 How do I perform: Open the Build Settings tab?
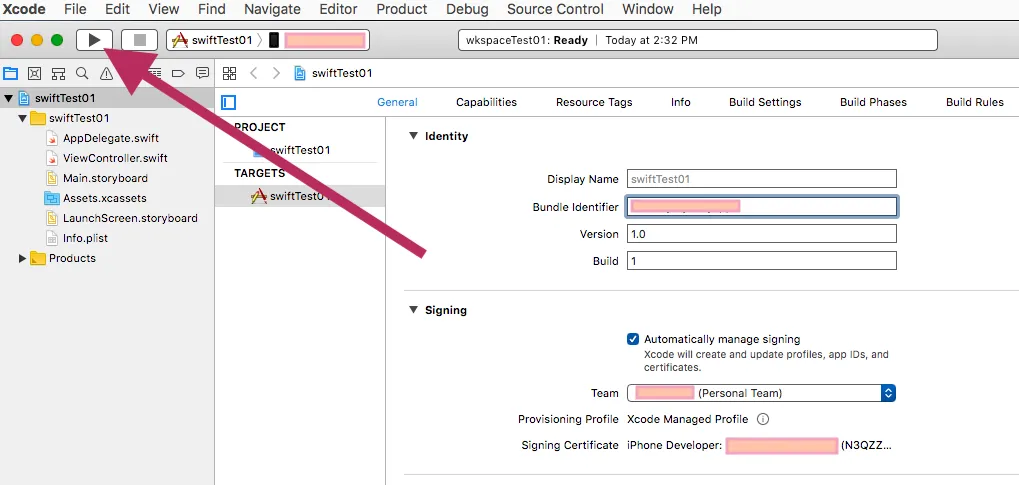tap(765, 102)
